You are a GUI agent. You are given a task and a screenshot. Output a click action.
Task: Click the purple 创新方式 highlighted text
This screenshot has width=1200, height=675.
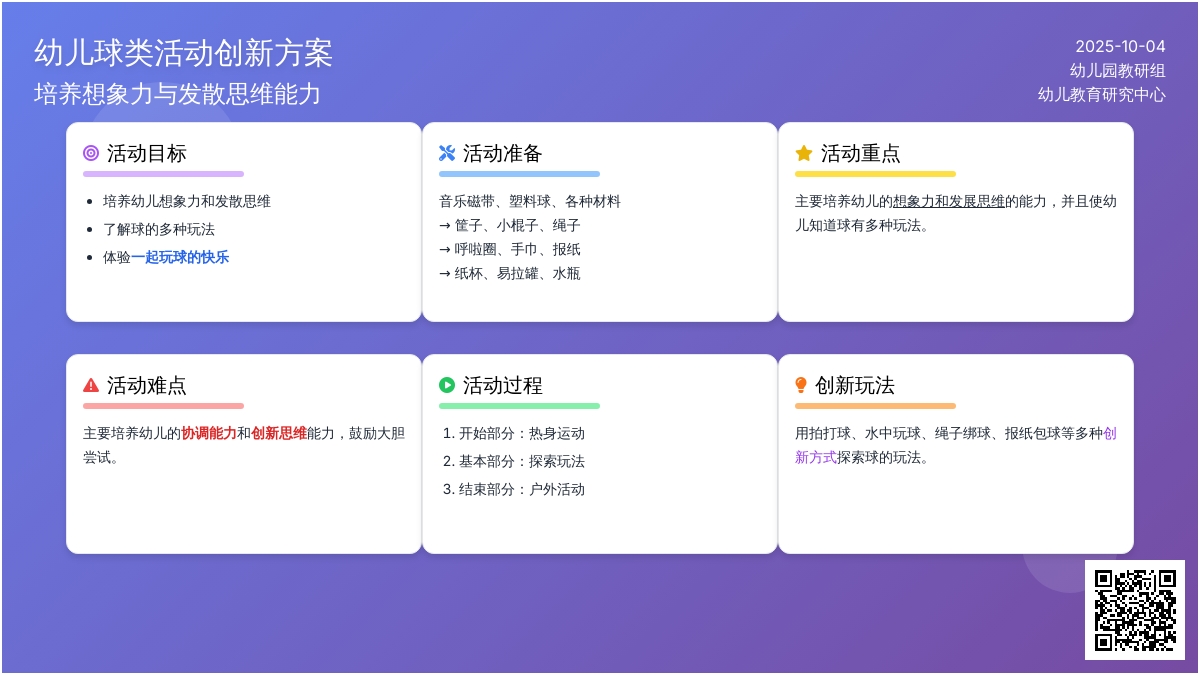pos(815,457)
